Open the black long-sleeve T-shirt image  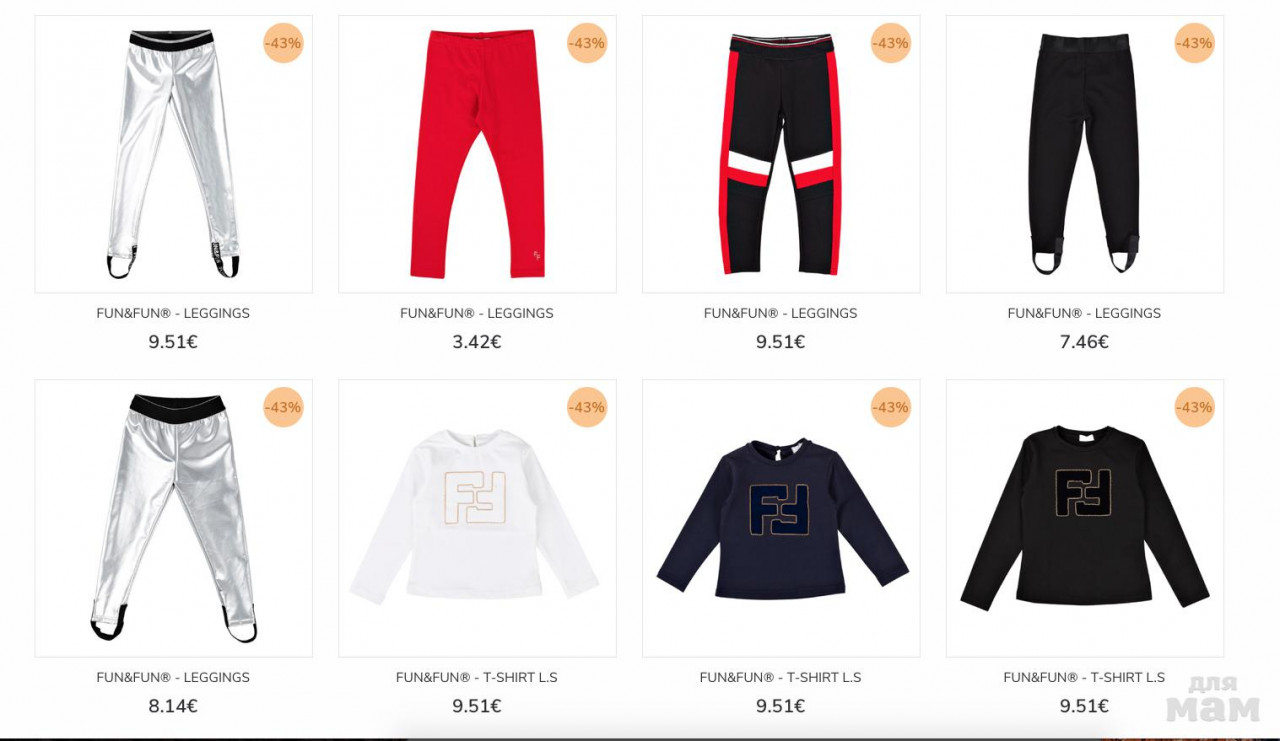pyautogui.click(x=1085, y=518)
